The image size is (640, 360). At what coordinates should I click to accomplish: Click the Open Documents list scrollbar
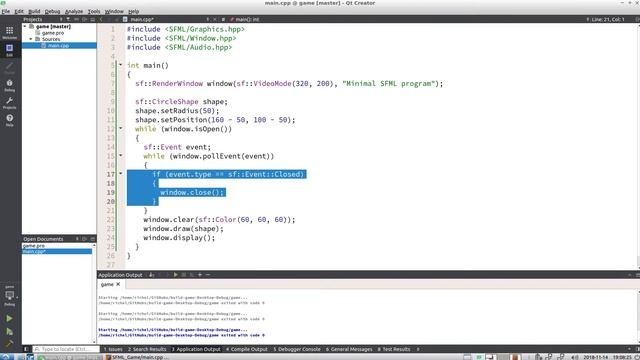[94, 293]
